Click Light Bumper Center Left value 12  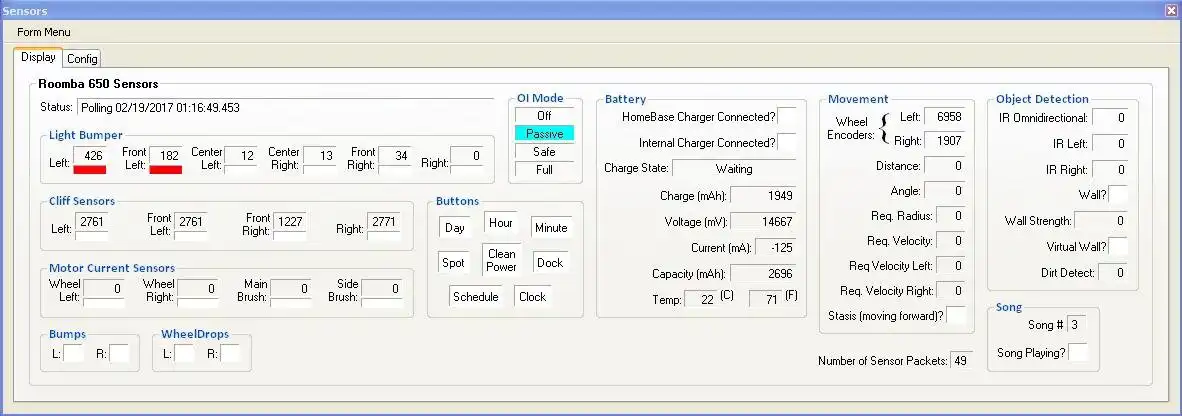[240, 156]
